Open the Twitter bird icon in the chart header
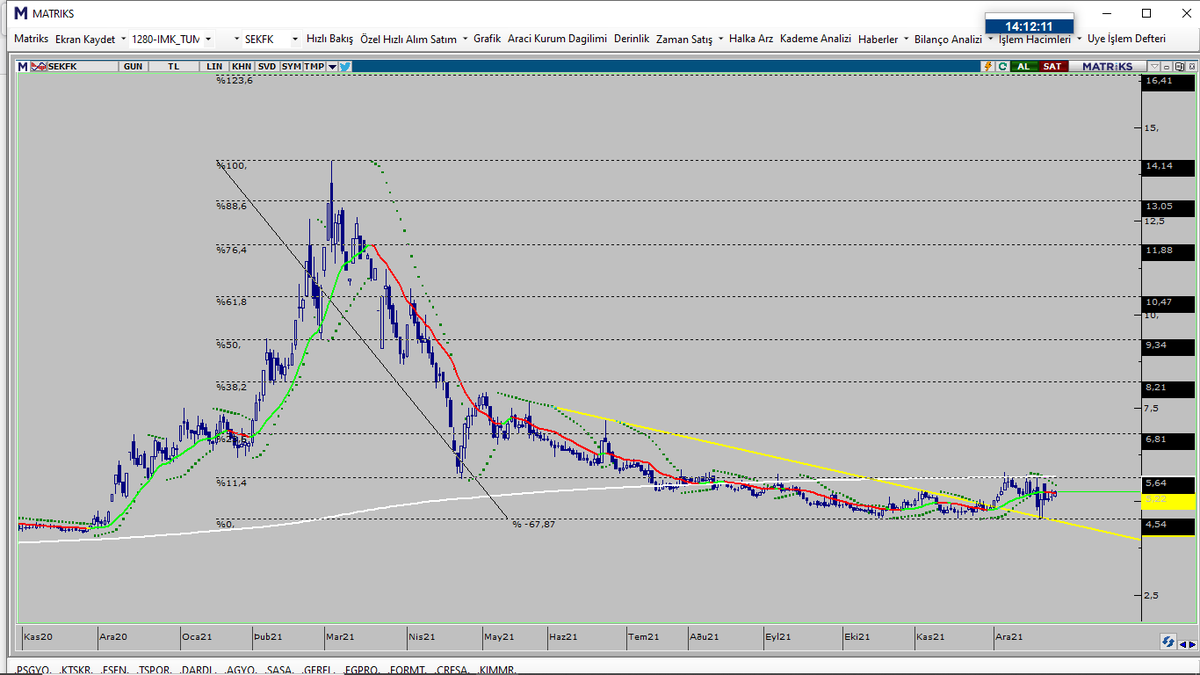1200x675 pixels. [345, 66]
